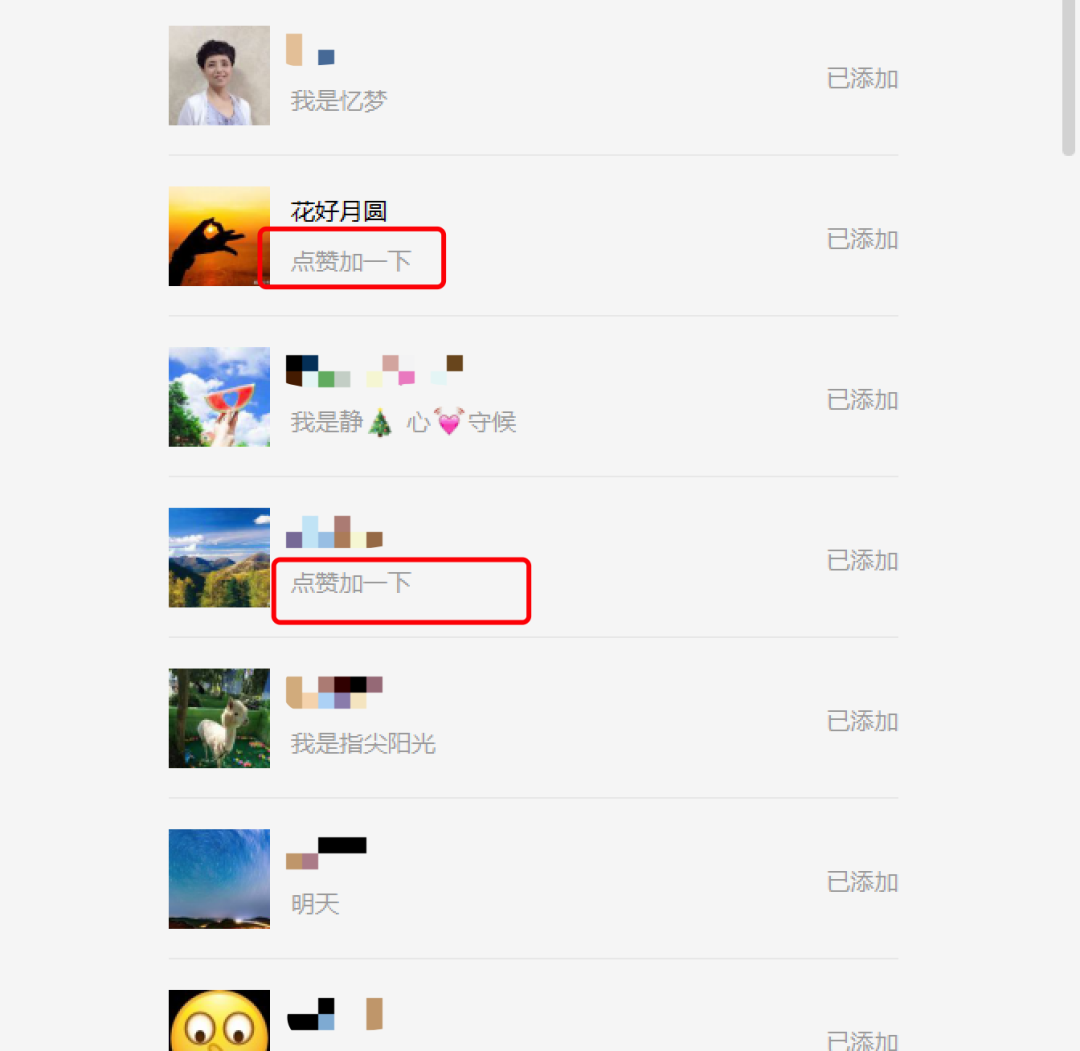Open the yellow surprised emoji avatar
This screenshot has width=1080, height=1051.
tap(219, 1021)
